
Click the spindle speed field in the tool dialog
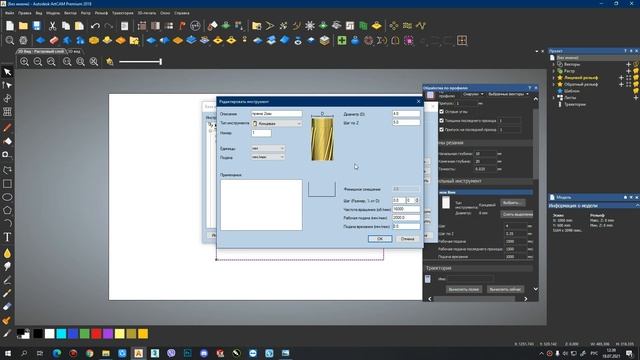click(406, 209)
